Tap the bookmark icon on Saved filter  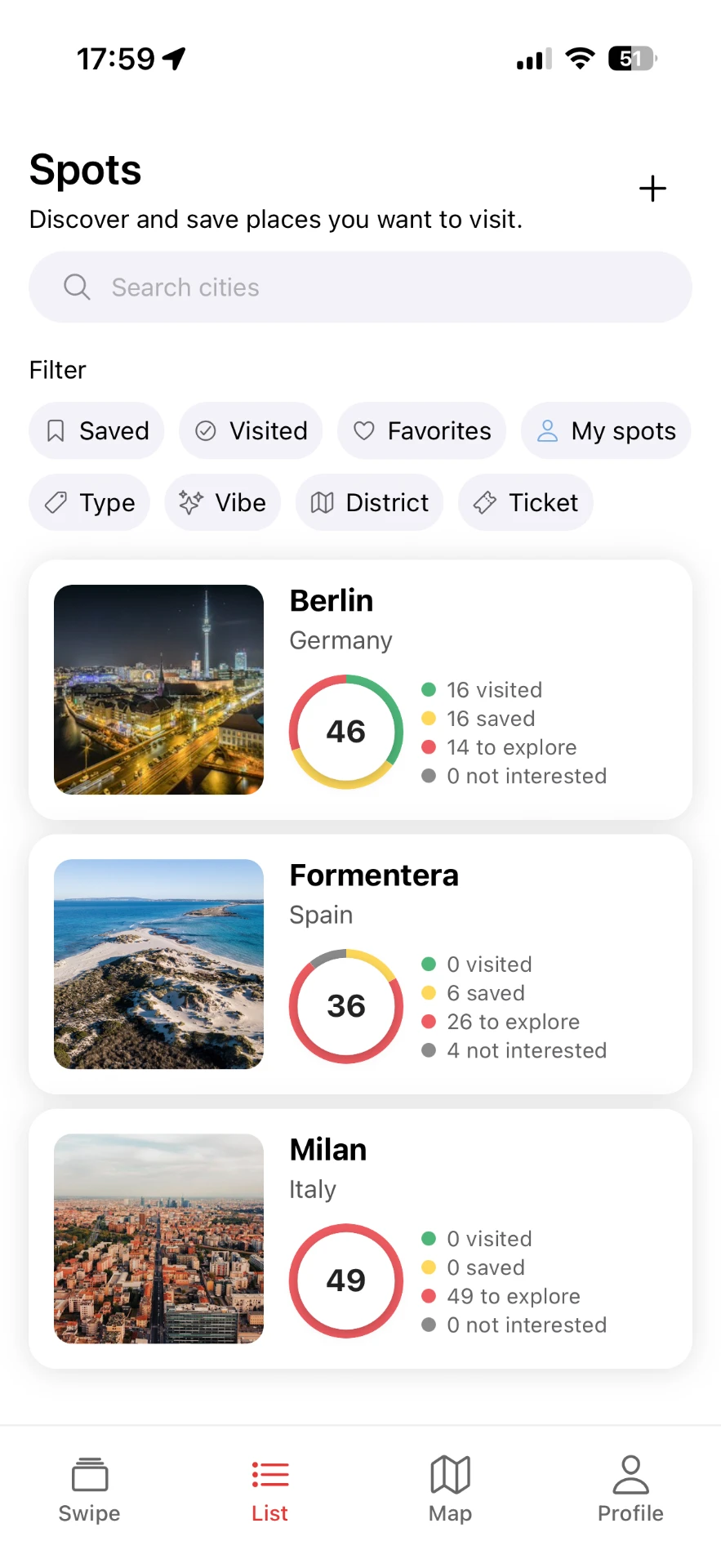point(56,431)
